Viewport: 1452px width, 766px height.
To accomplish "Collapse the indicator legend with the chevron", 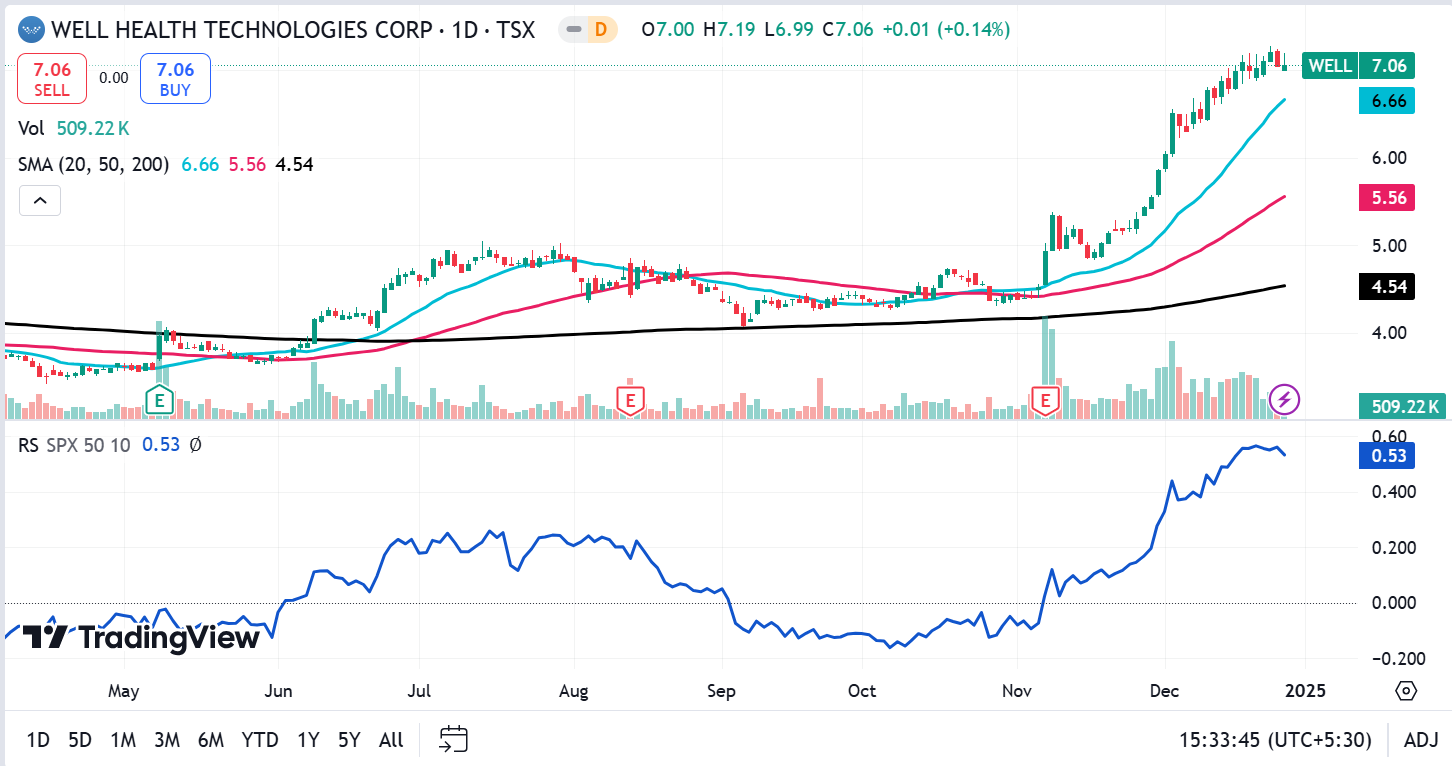I will tap(40, 201).
